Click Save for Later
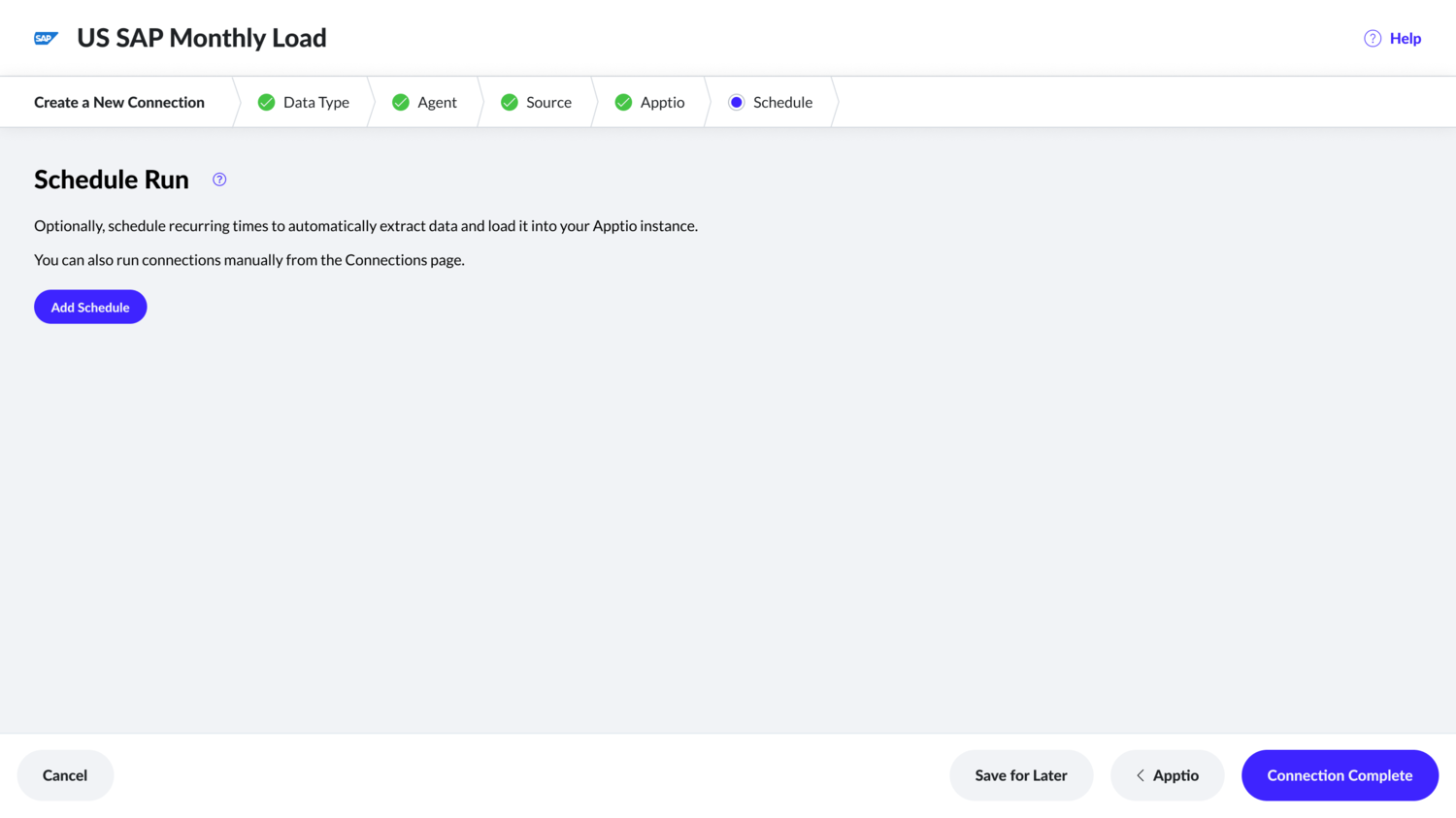This screenshot has height=818, width=1456. click(1021, 775)
